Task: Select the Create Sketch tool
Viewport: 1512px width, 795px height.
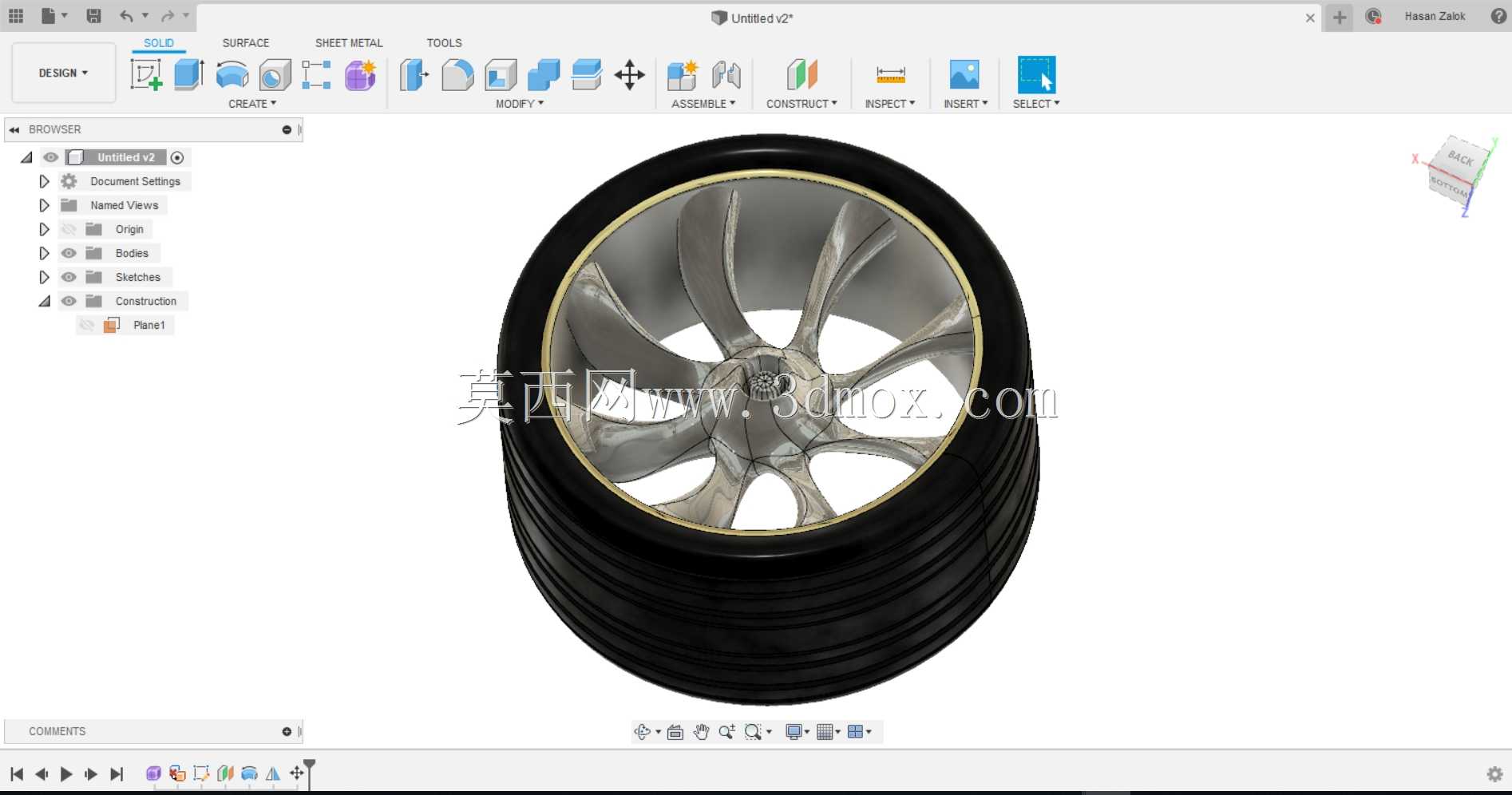Action: click(146, 75)
